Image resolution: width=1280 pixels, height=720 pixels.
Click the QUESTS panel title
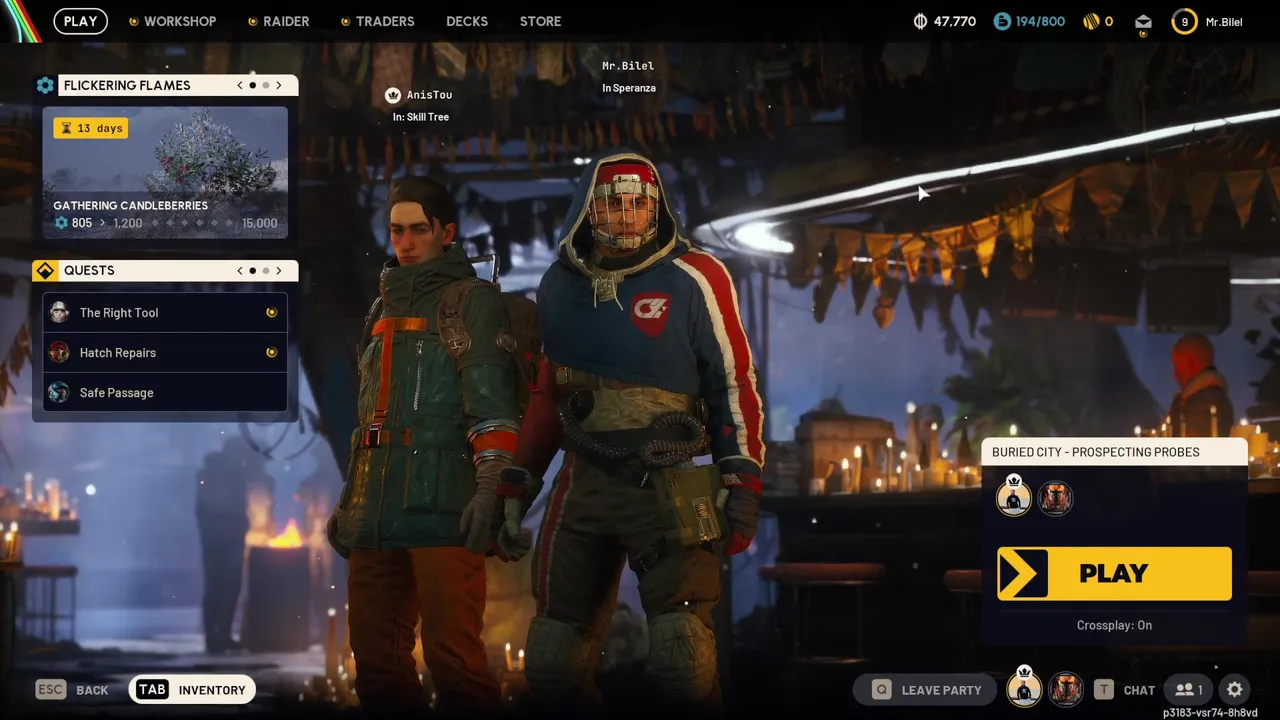(x=89, y=270)
